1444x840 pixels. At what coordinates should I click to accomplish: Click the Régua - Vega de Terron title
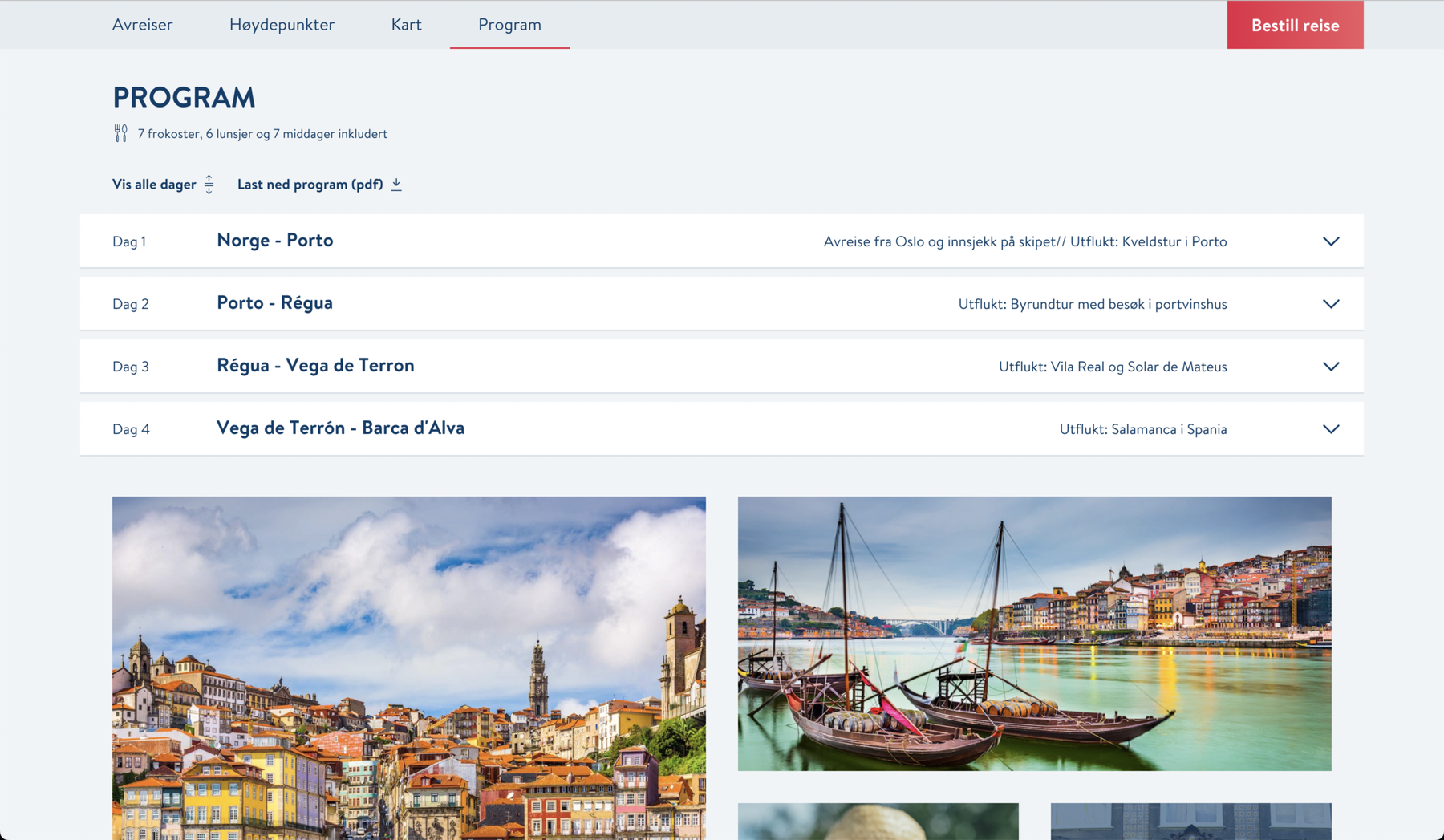pos(315,365)
